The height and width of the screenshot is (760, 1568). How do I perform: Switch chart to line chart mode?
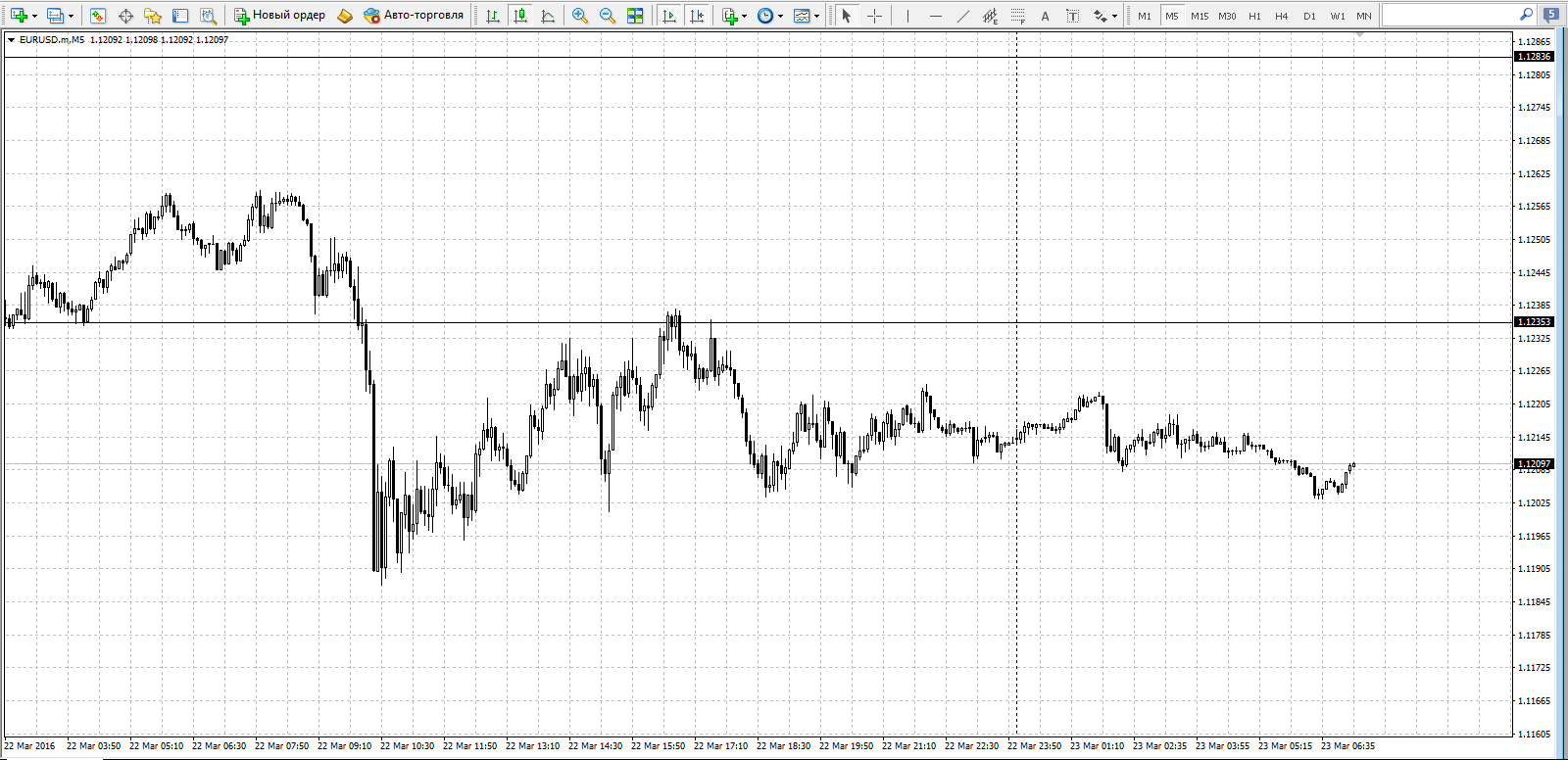[548, 16]
